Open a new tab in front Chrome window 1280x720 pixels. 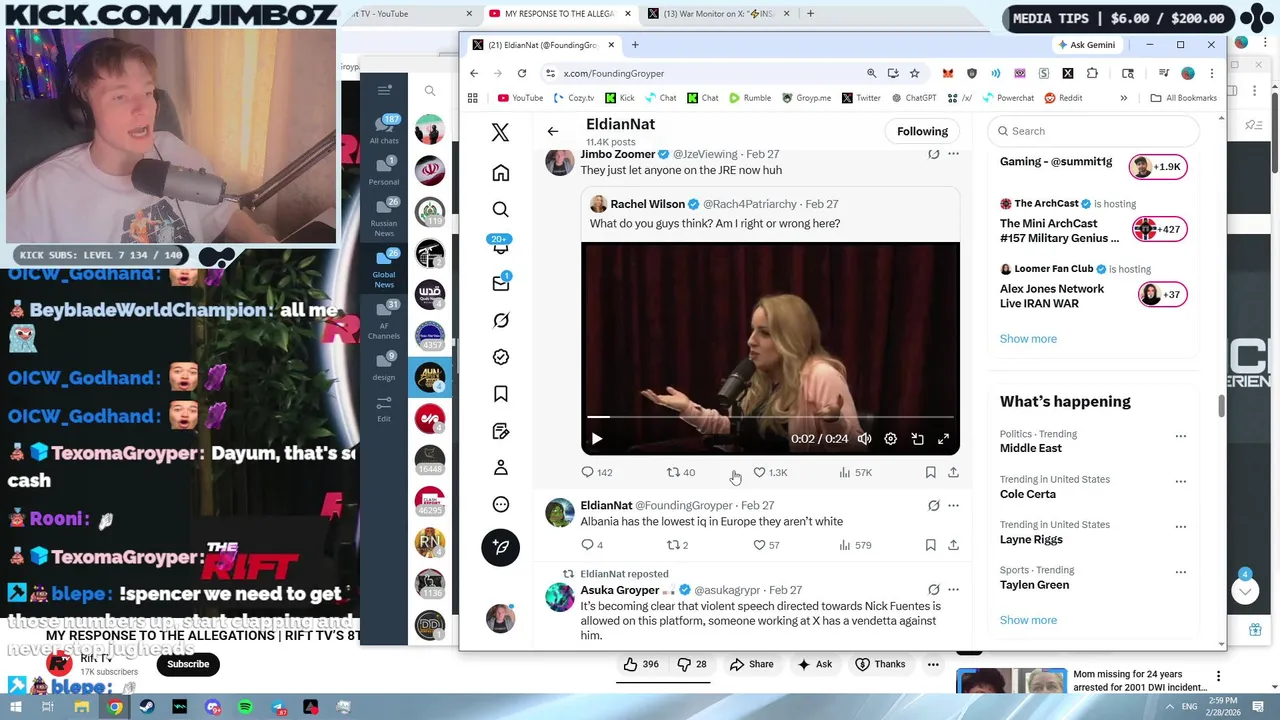click(635, 44)
